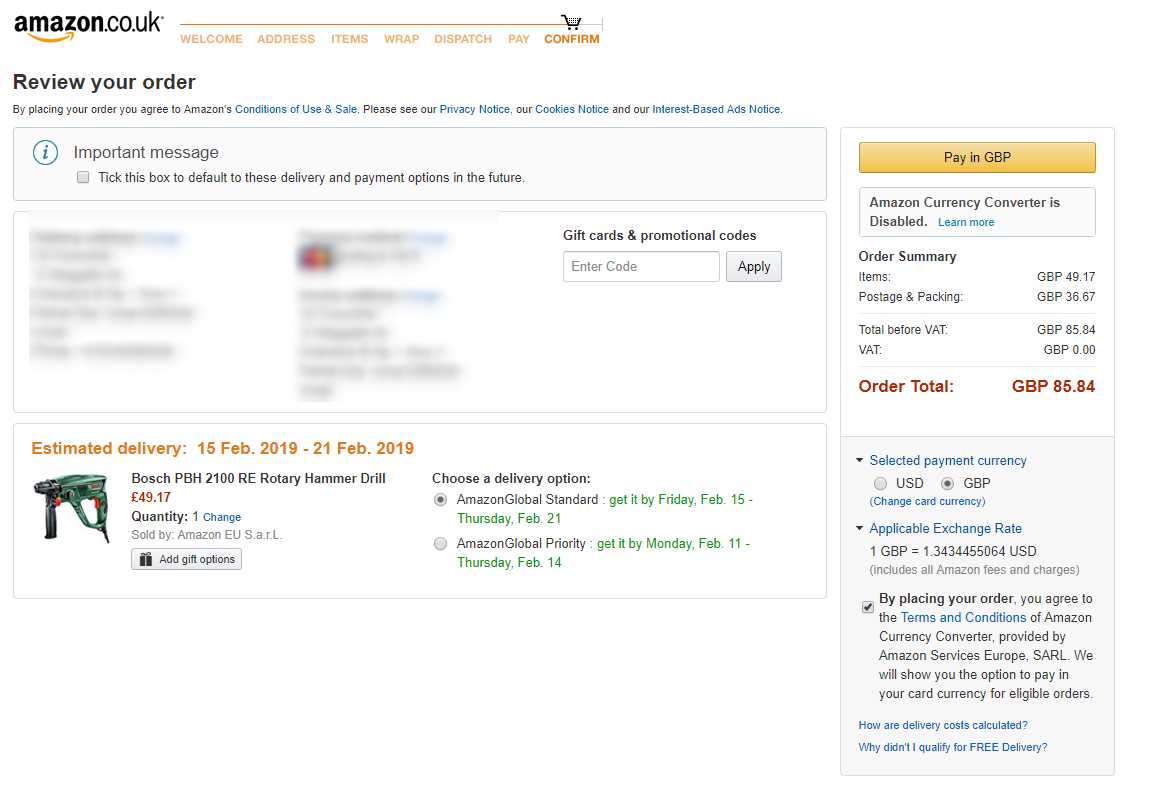
Task: Click the shopping cart progress icon
Action: [571, 22]
